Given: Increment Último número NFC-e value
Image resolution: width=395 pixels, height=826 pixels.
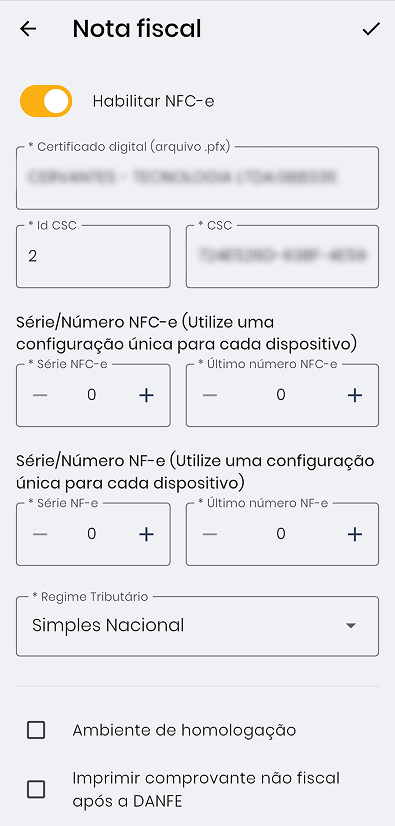Looking at the screenshot, I should pyautogui.click(x=355, y=395).
